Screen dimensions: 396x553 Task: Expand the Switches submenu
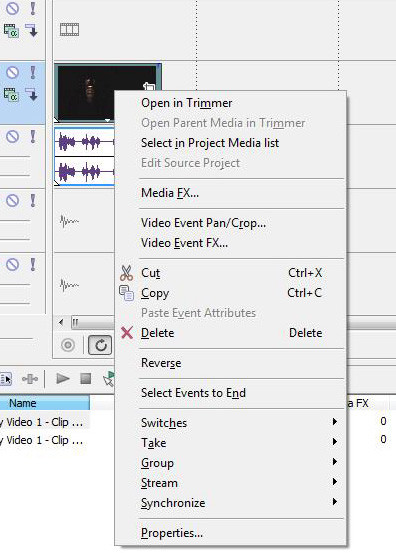click(231, 423)
